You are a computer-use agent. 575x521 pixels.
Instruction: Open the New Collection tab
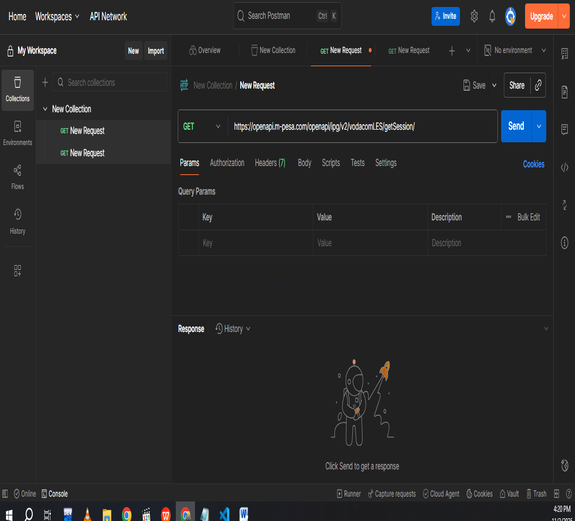click(273, 50)
